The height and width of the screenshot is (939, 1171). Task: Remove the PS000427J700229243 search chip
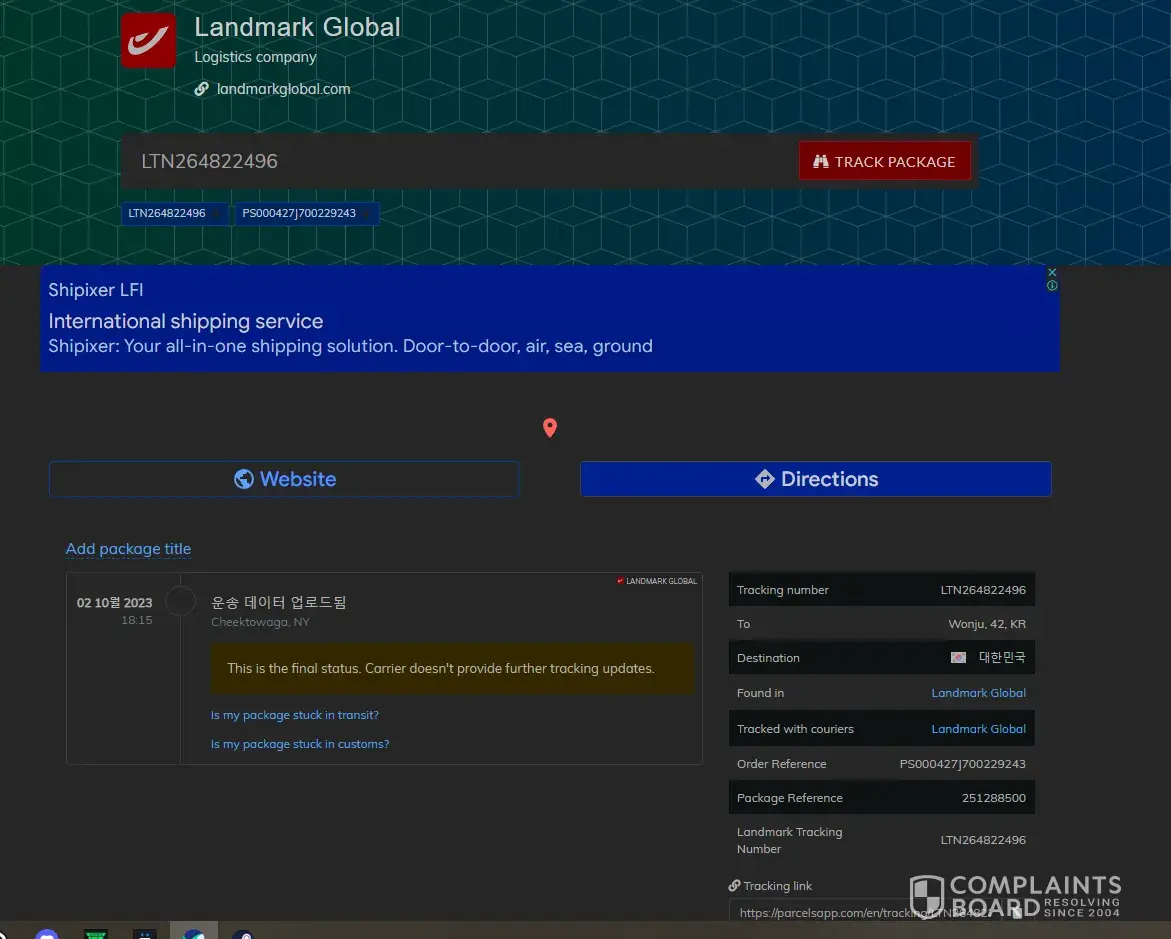point(367,214)
